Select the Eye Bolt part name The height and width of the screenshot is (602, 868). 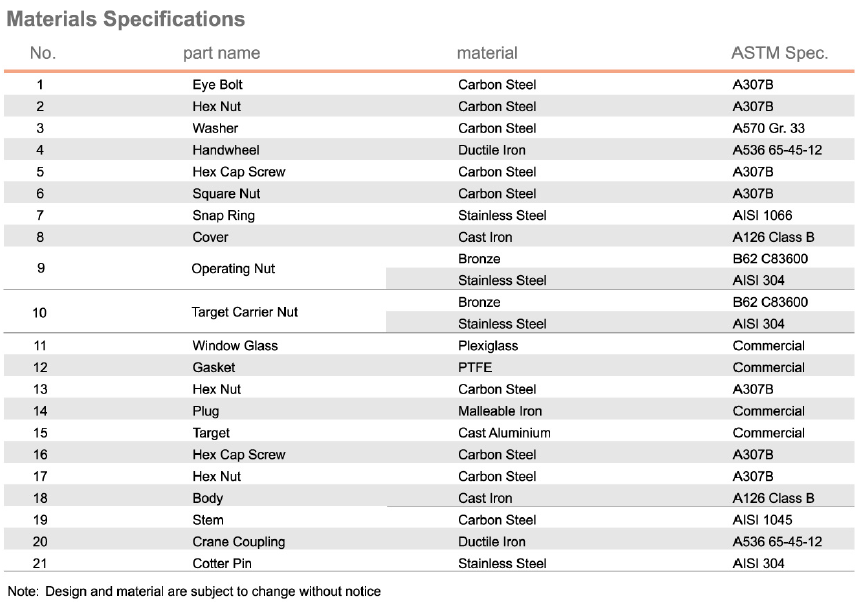point(217,85)
